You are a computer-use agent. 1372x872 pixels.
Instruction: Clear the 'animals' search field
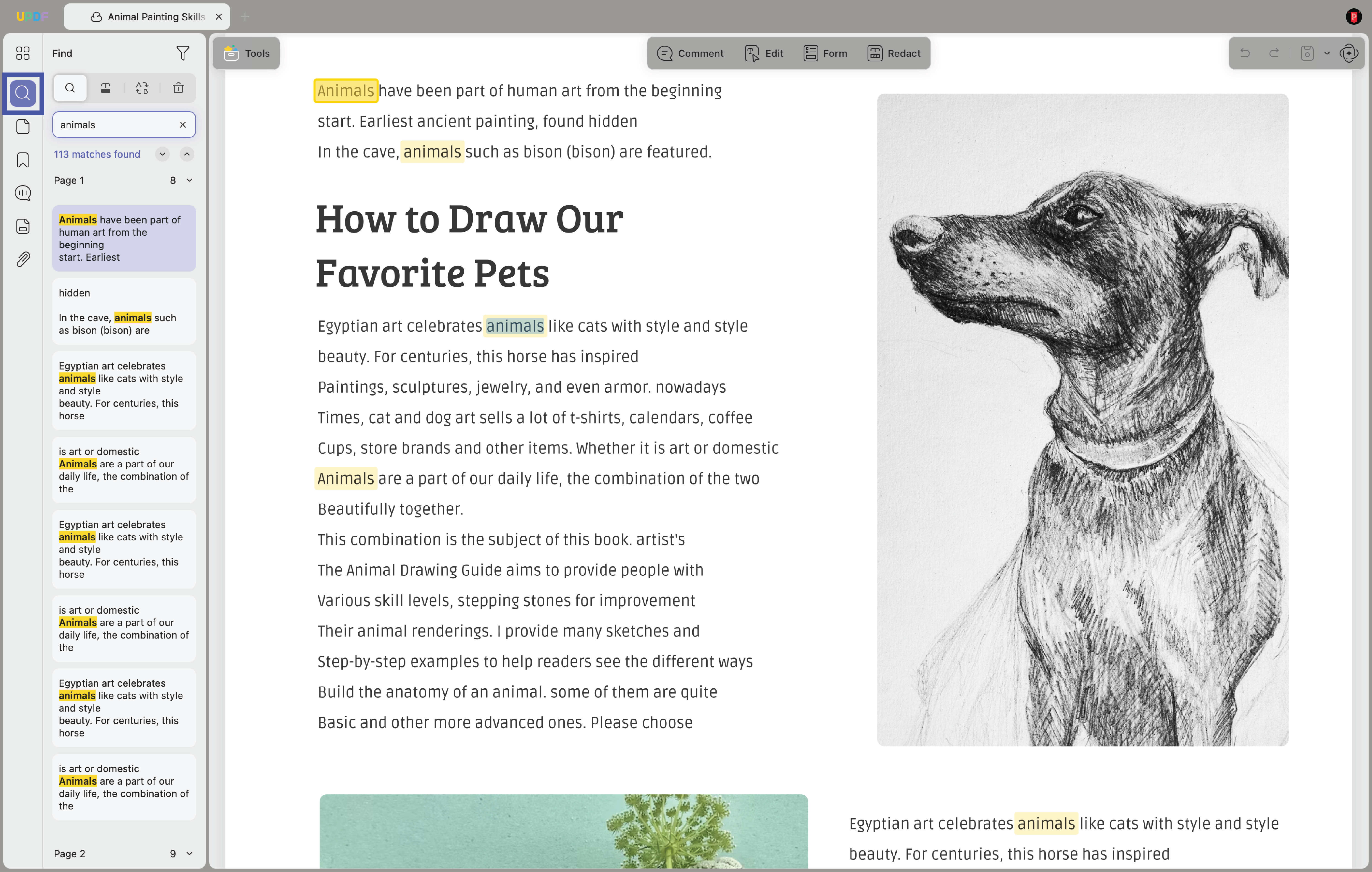183,125
